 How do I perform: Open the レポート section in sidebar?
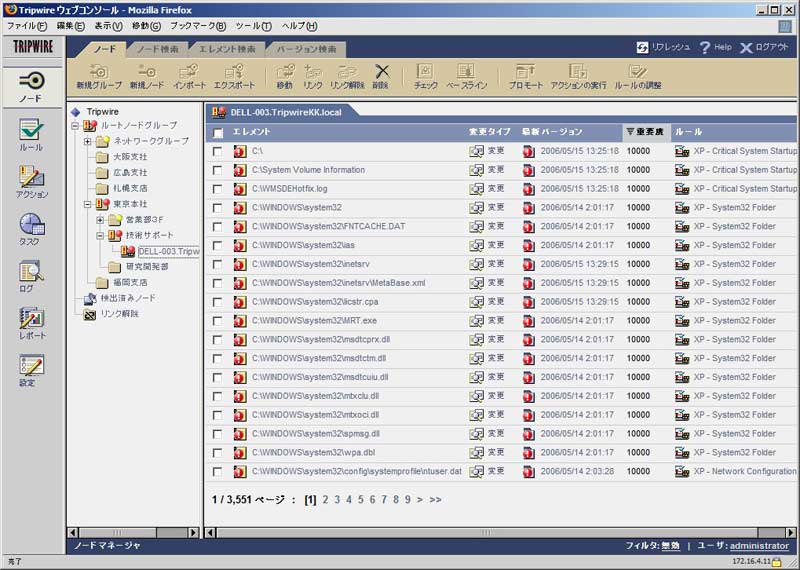pyautogui.click(x=32, y=324)
